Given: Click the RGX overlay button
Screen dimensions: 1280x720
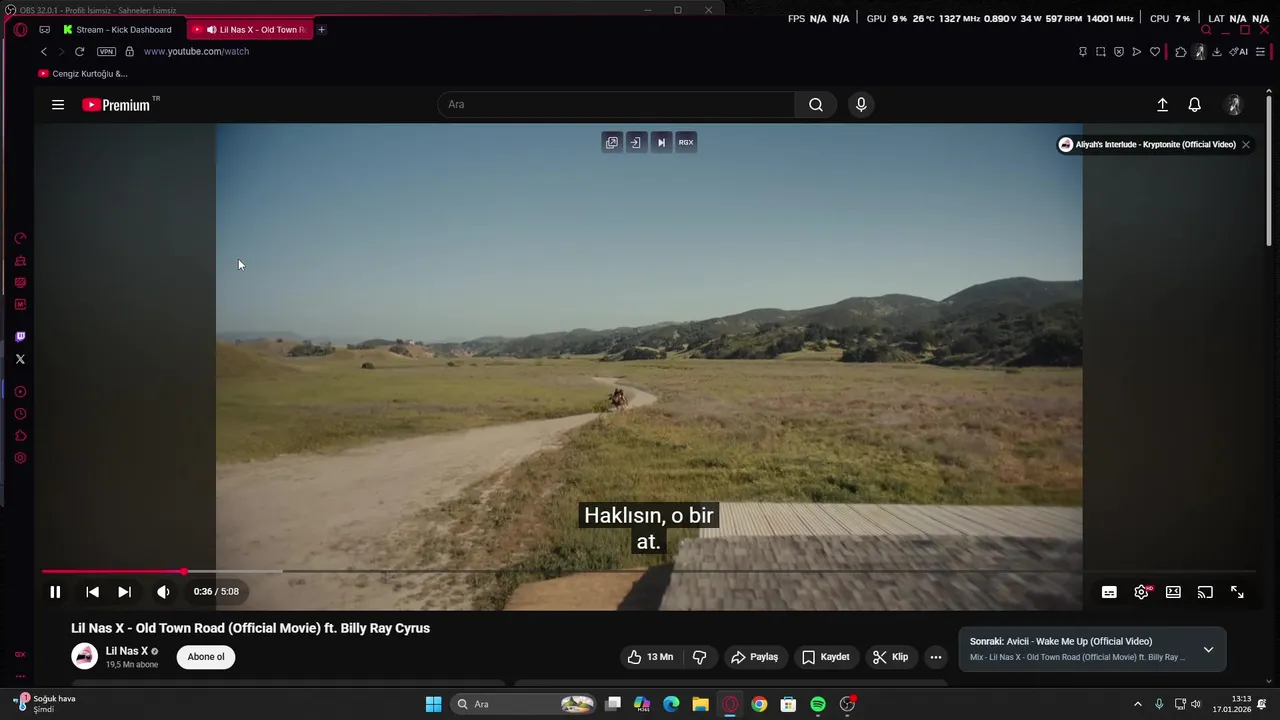Looking at the screenshot, I should [x=686, y=142].
